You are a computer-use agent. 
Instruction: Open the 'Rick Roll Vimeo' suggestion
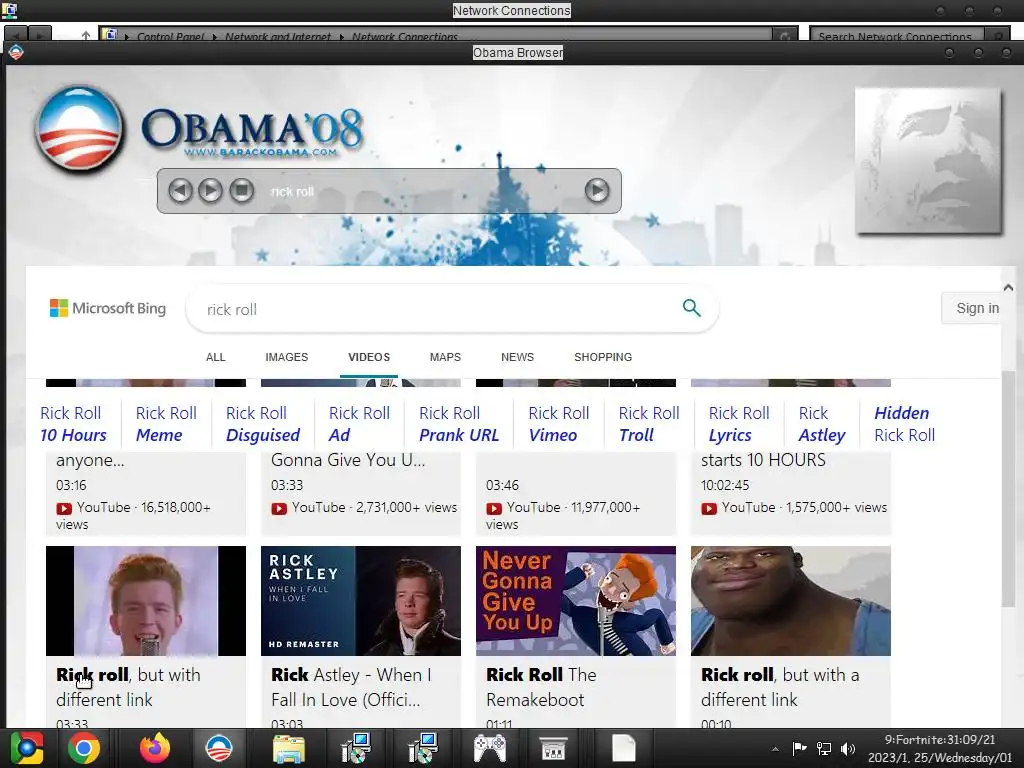[x=559, y=424]
